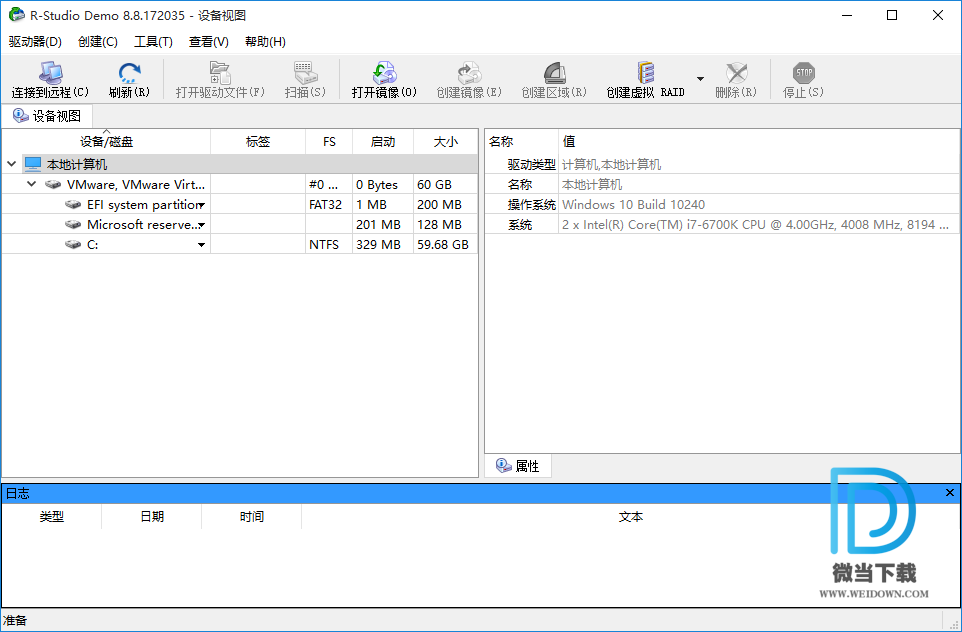This screenshot has height=632, width=962.
Task: Click the 59.68 GB size cell
Action: [443, 244]
